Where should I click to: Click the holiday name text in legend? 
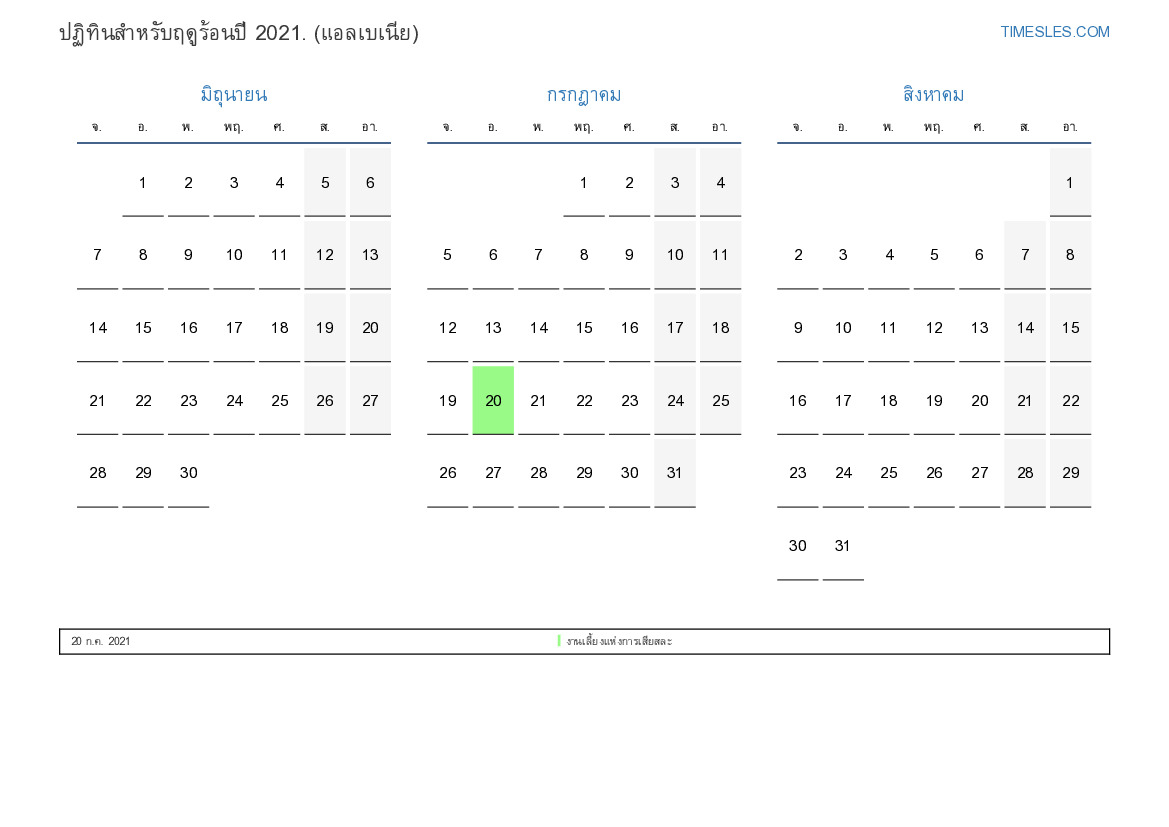pyautogui.click(x=619, y=641)
